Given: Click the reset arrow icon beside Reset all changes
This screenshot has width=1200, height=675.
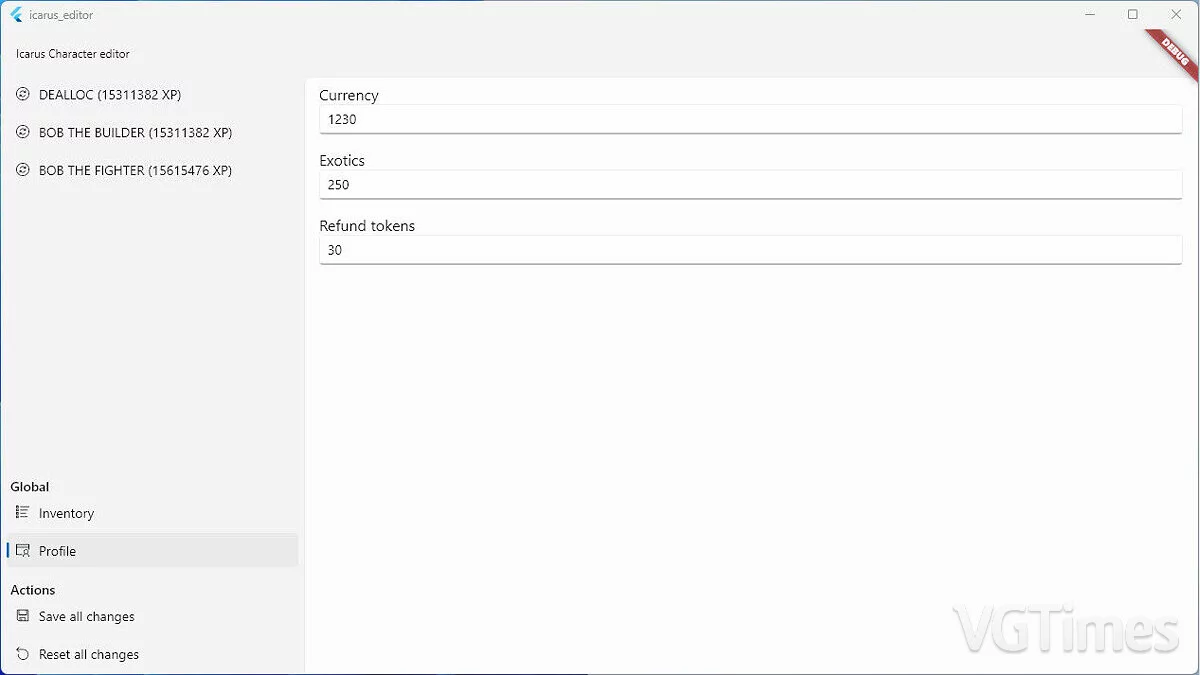Looking at the screenshot, I should pos(22,654).
